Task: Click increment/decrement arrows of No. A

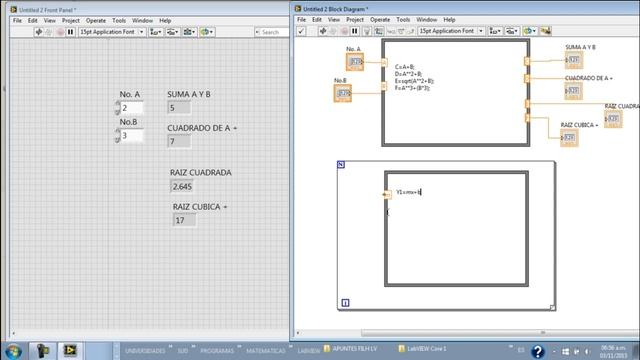Action: tap(118, 108)
